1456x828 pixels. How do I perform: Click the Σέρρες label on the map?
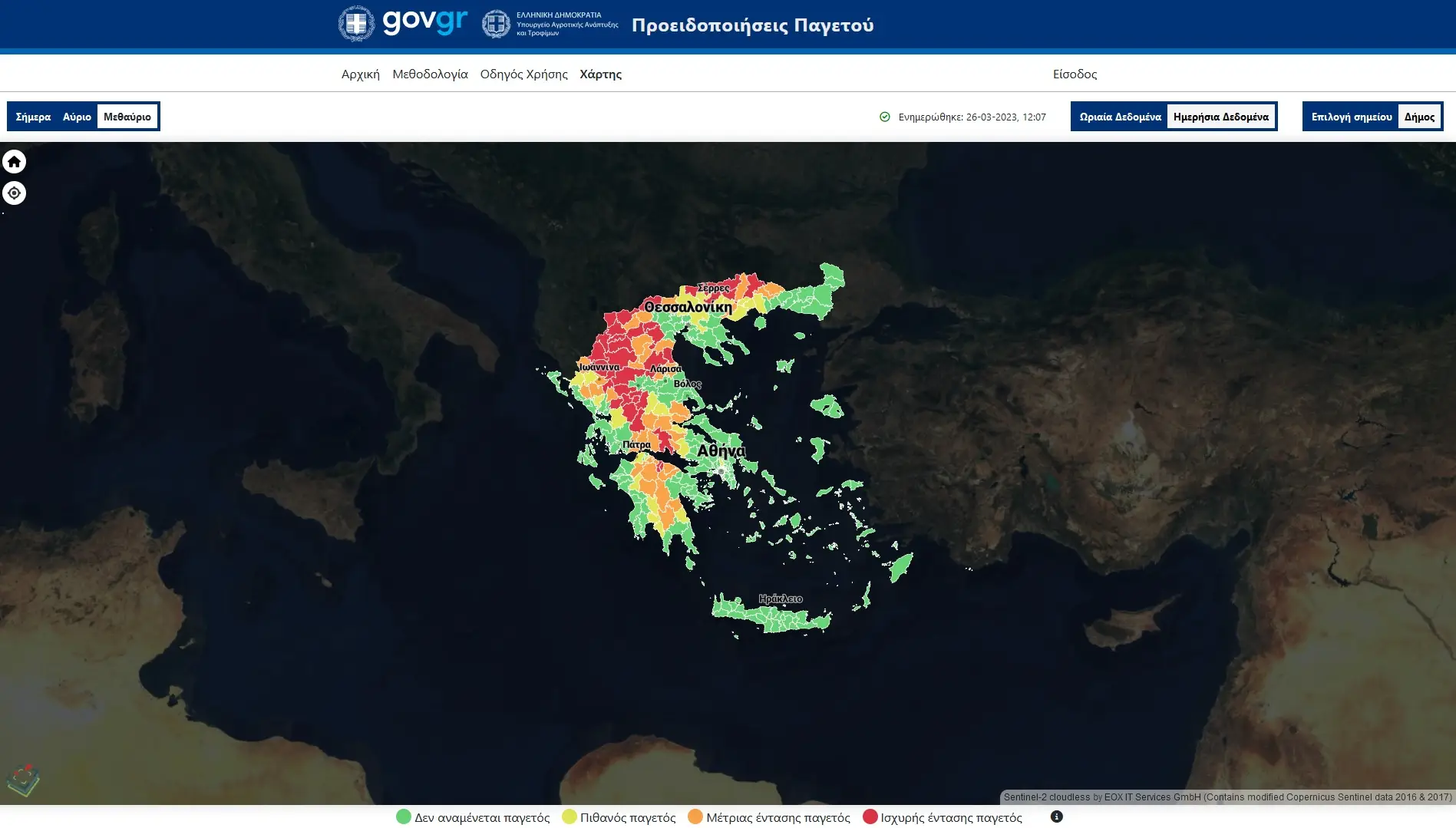point(714,288)
